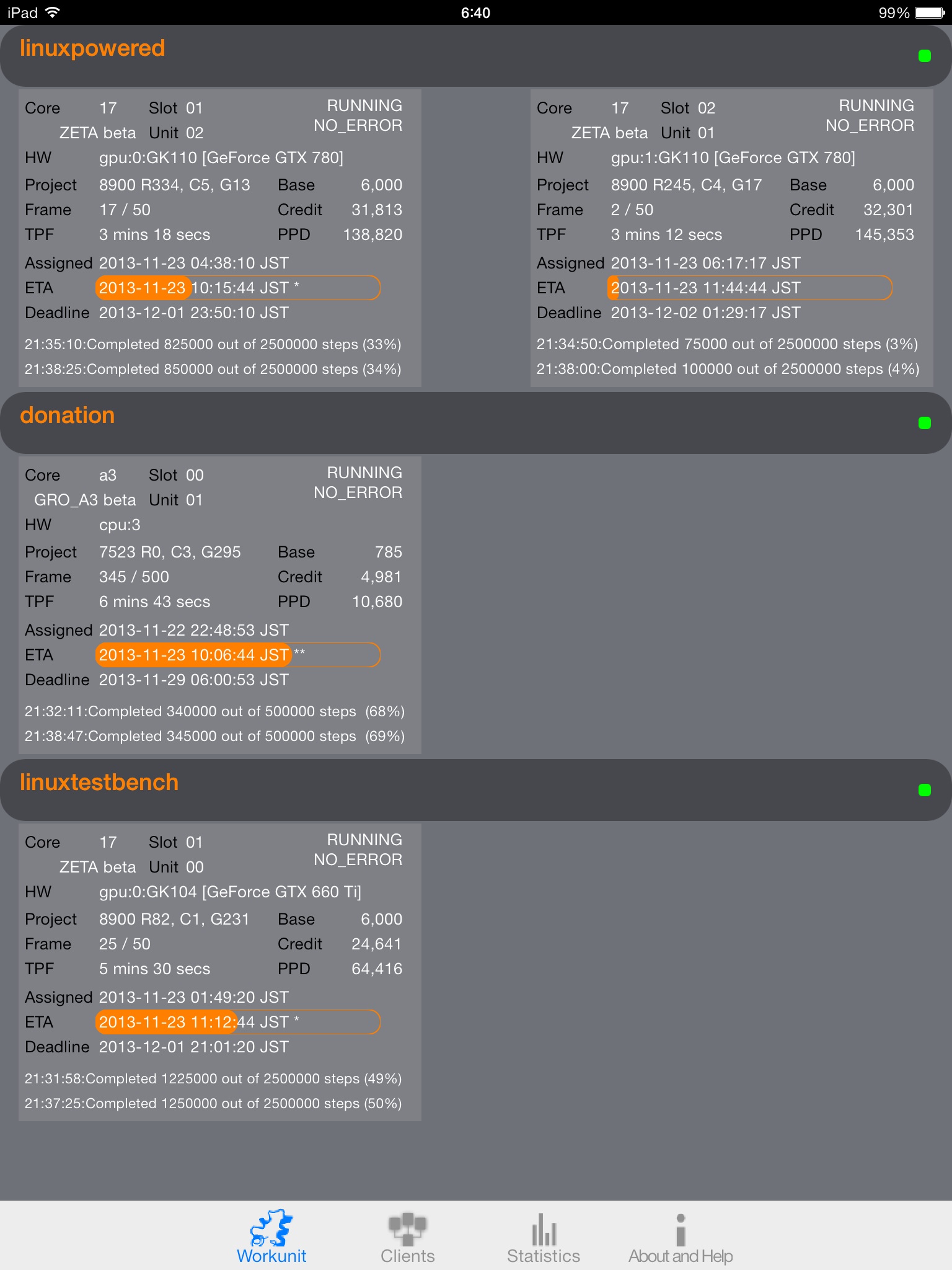Tap PPD value 145,353
This screenshot has height=1270, width=952.
[x=884, y=234]
